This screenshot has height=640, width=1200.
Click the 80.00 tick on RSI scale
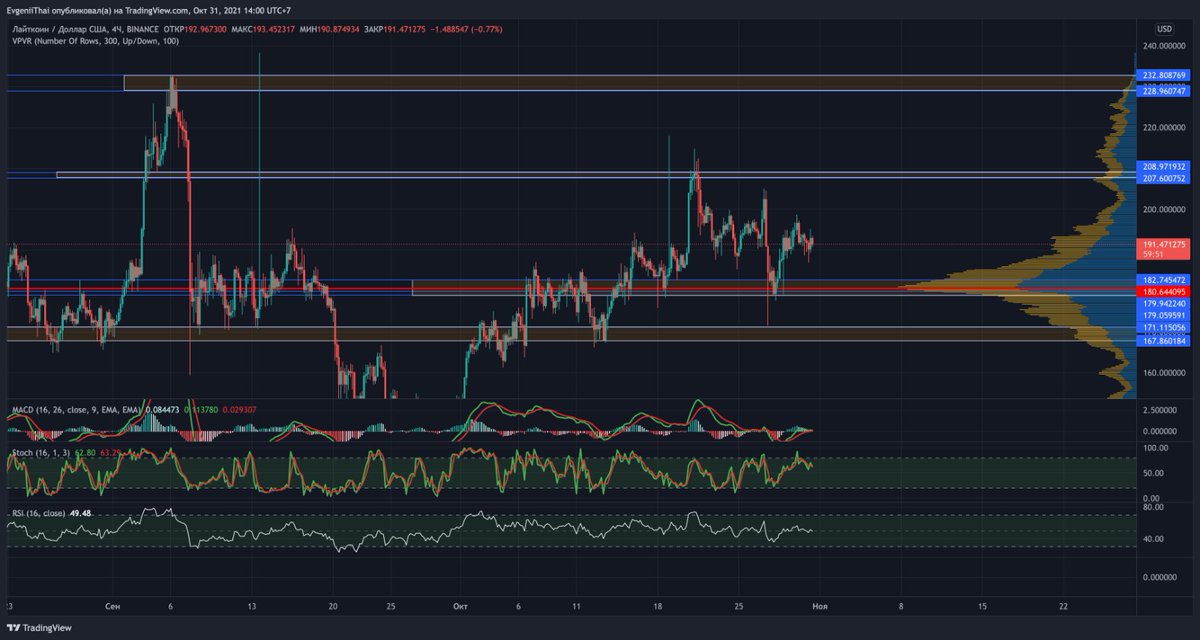point(1154,508)
